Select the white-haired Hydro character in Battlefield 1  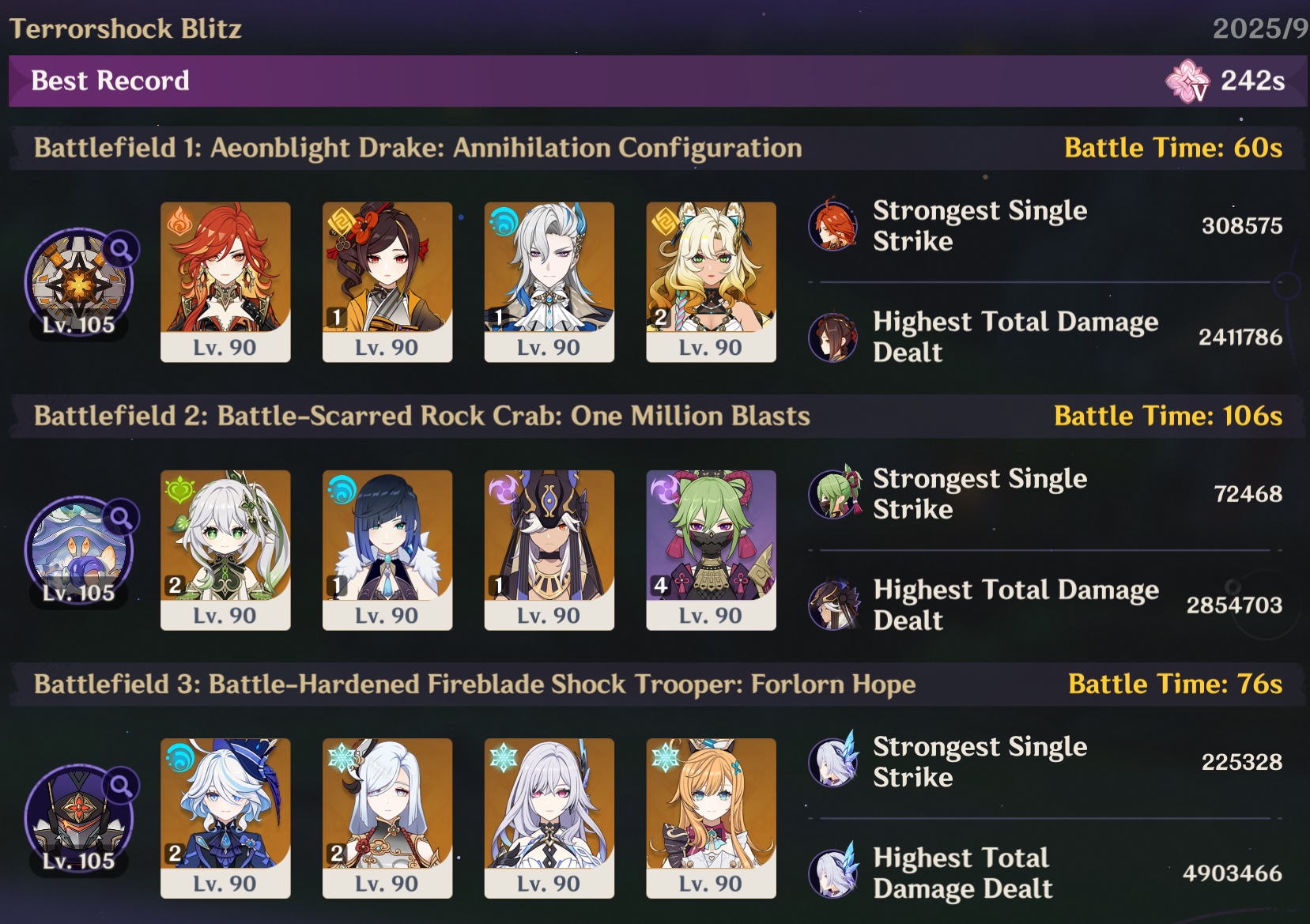(549, 282)
